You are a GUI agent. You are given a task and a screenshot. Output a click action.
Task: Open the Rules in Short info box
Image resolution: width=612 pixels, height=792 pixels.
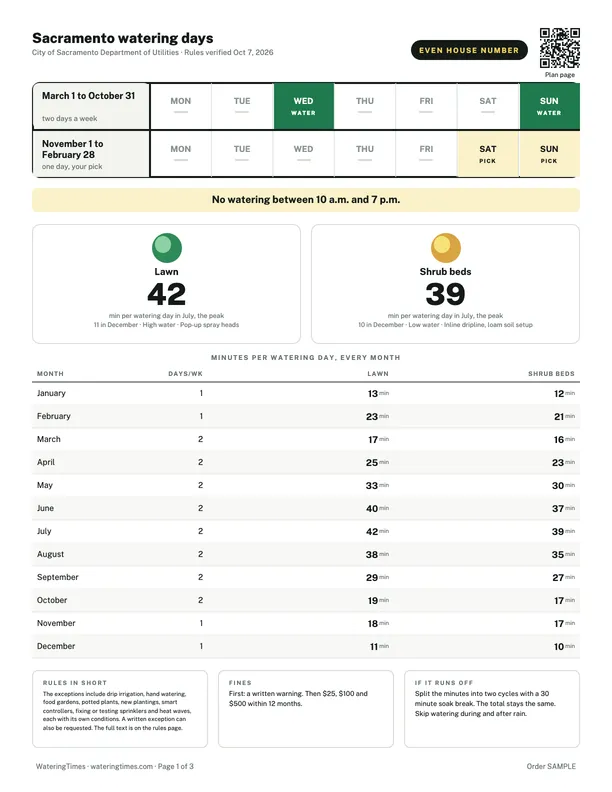(120, 709)
